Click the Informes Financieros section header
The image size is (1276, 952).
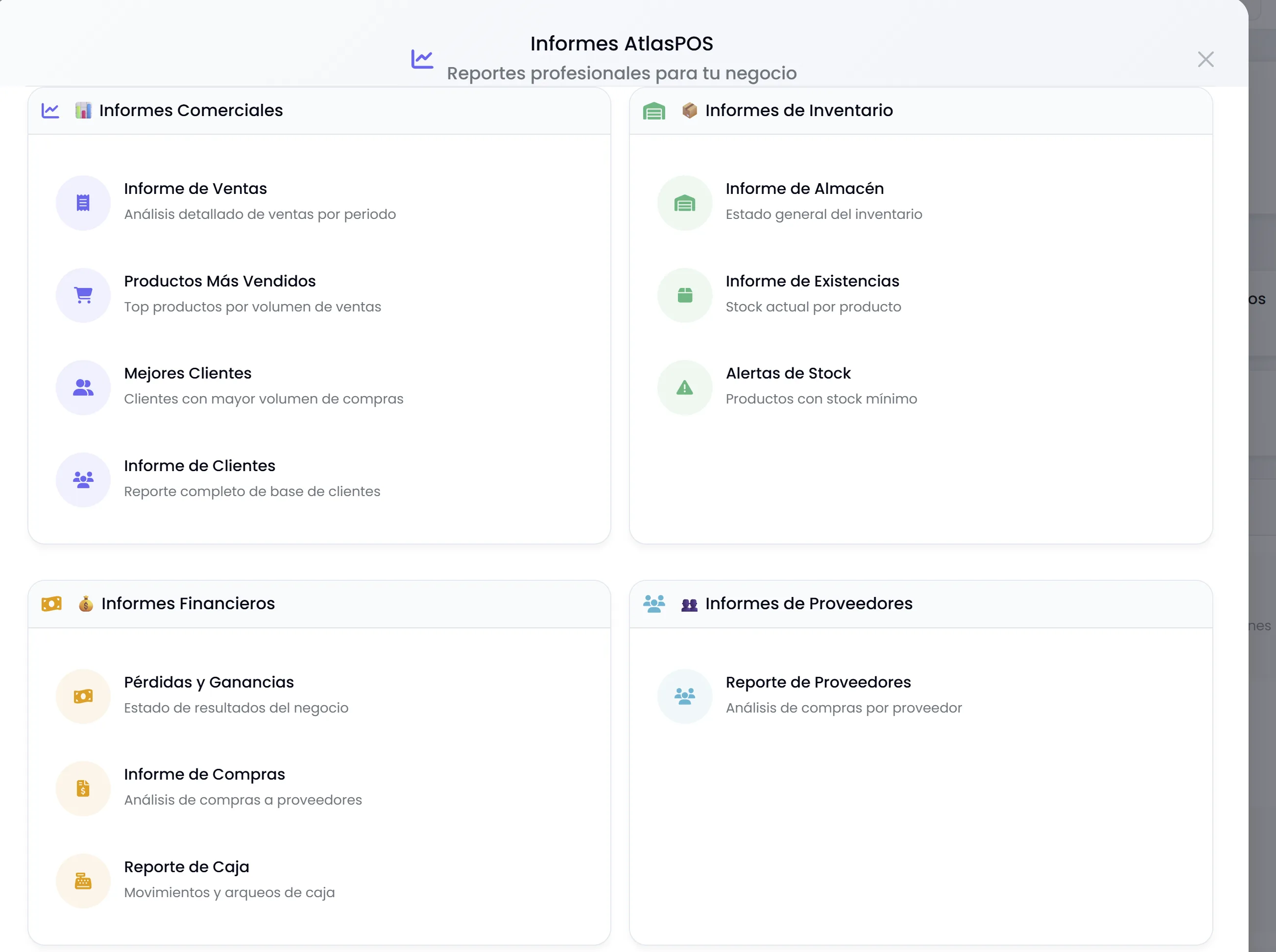click(188, 603)
